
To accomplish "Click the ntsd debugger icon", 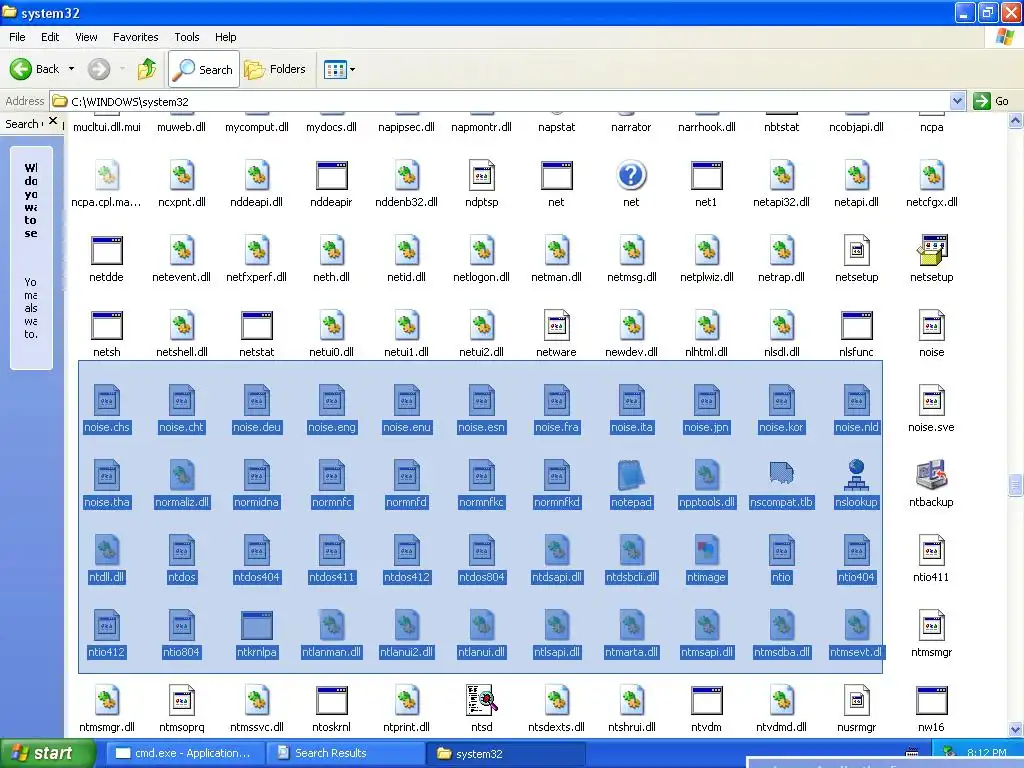I will pos(481,700).
